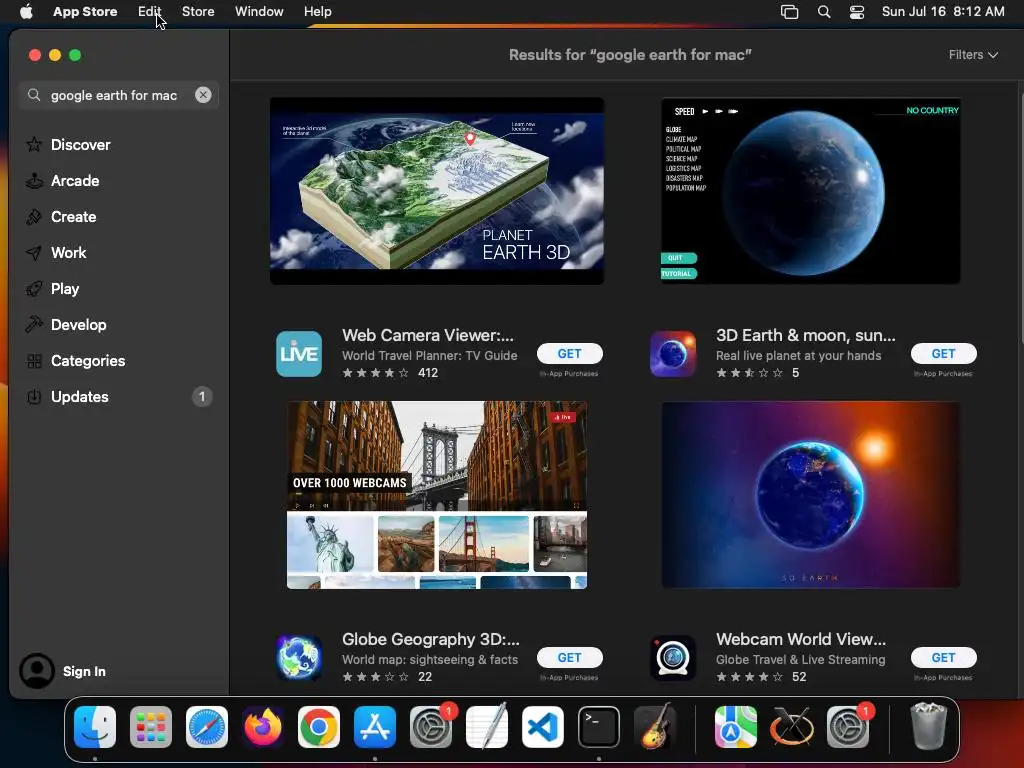Get the Webcam World View app
Viewport: 1024px width, 768px height.
click(944, 658)
